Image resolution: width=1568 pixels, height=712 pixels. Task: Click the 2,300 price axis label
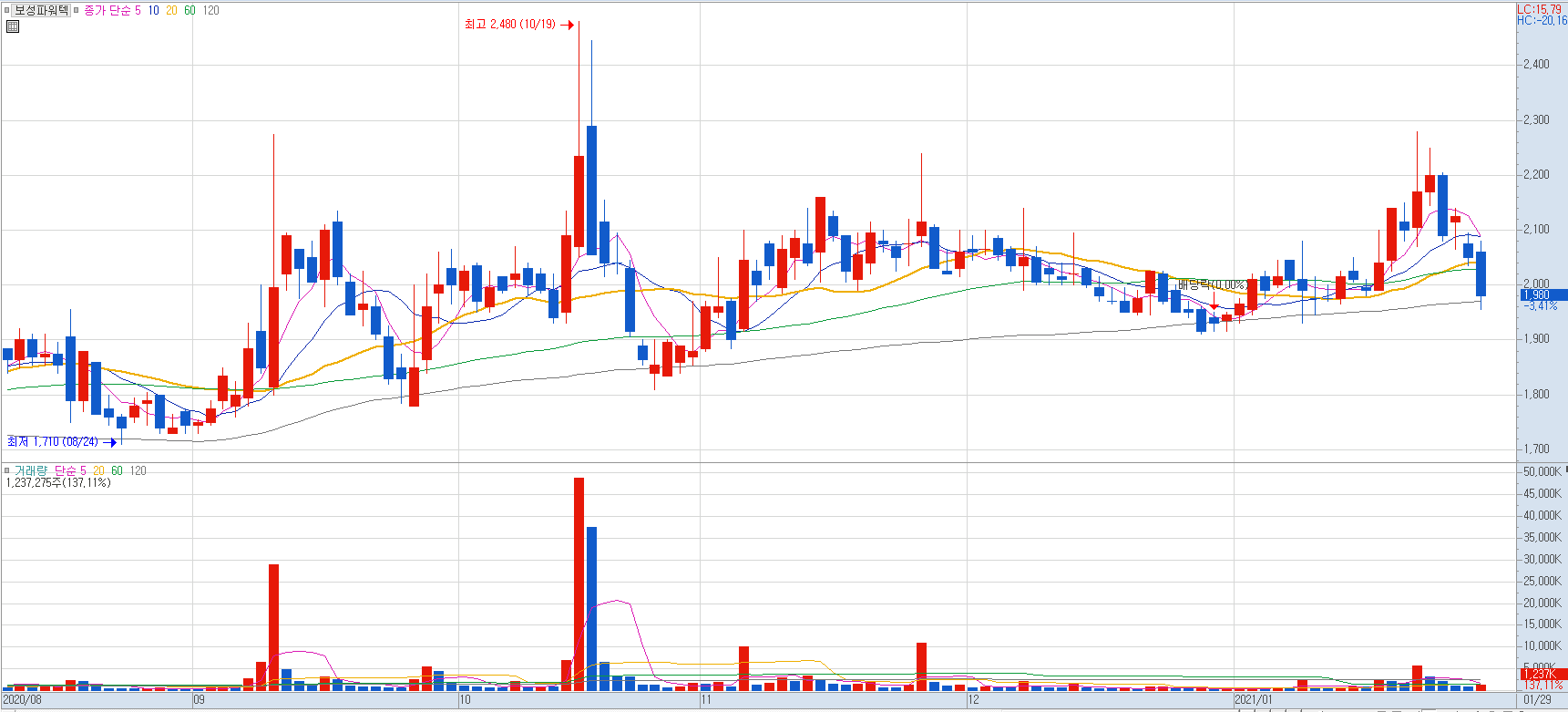tap(1536, 120)
